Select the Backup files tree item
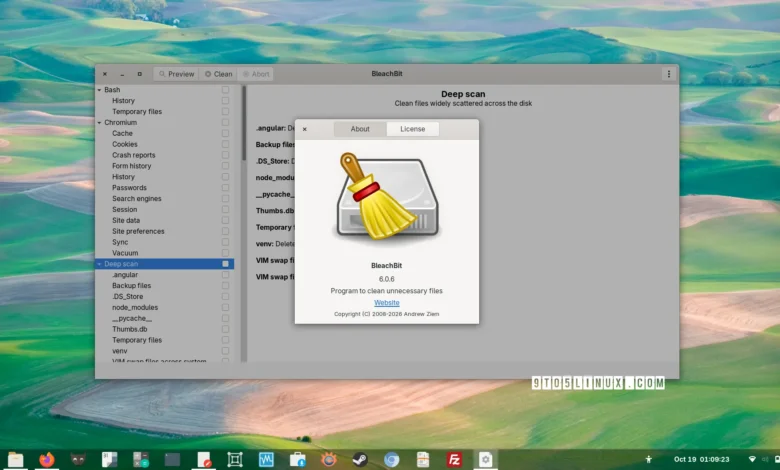This screenshot has width=780, height=470. [131, 285]
